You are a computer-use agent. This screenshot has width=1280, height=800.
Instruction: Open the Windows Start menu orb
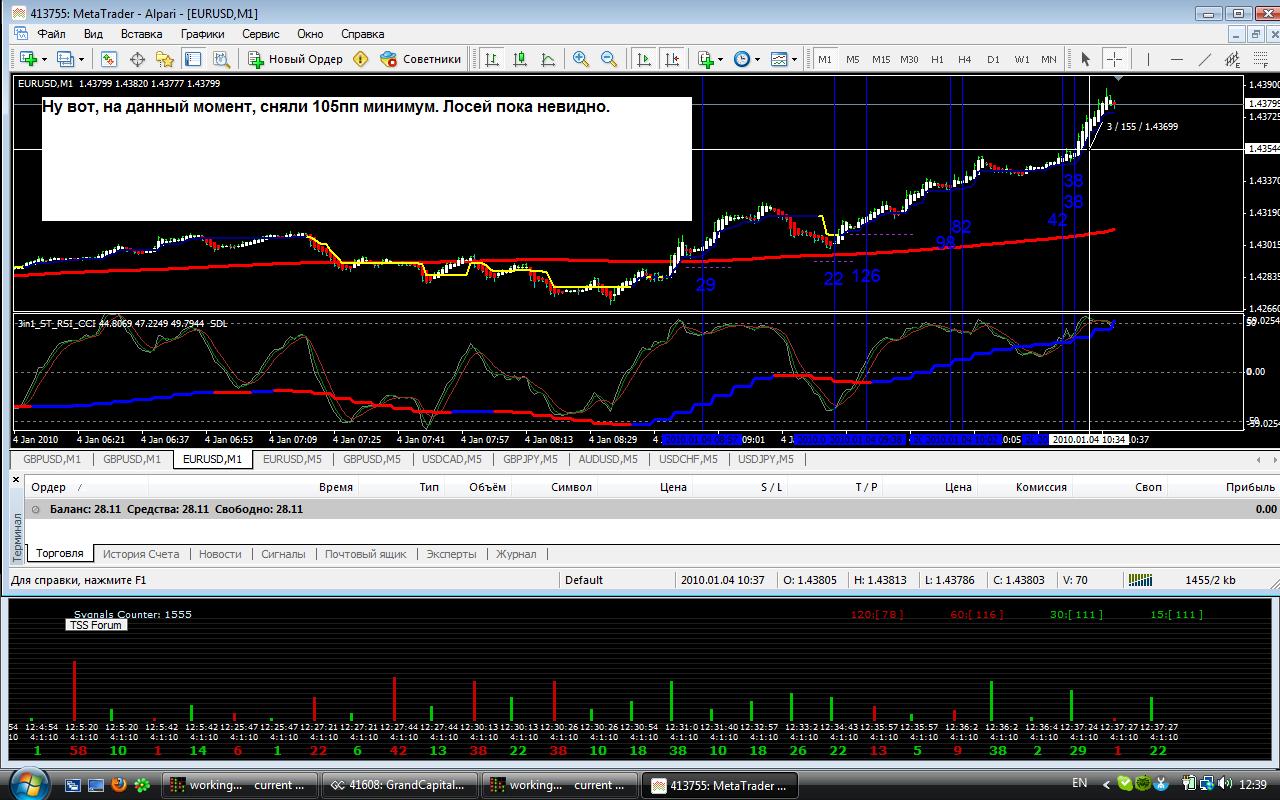click(x=27, y=782)
